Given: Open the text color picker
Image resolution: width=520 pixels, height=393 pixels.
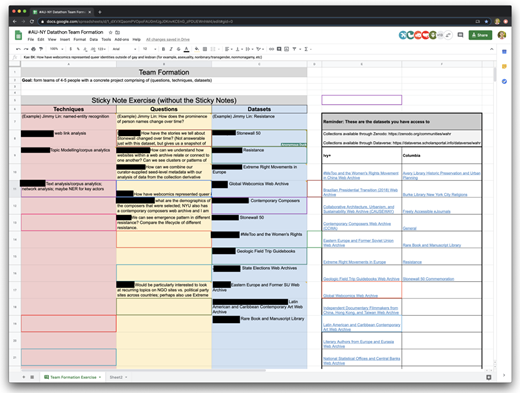Looking at the screenshot, I should (186, 49).
